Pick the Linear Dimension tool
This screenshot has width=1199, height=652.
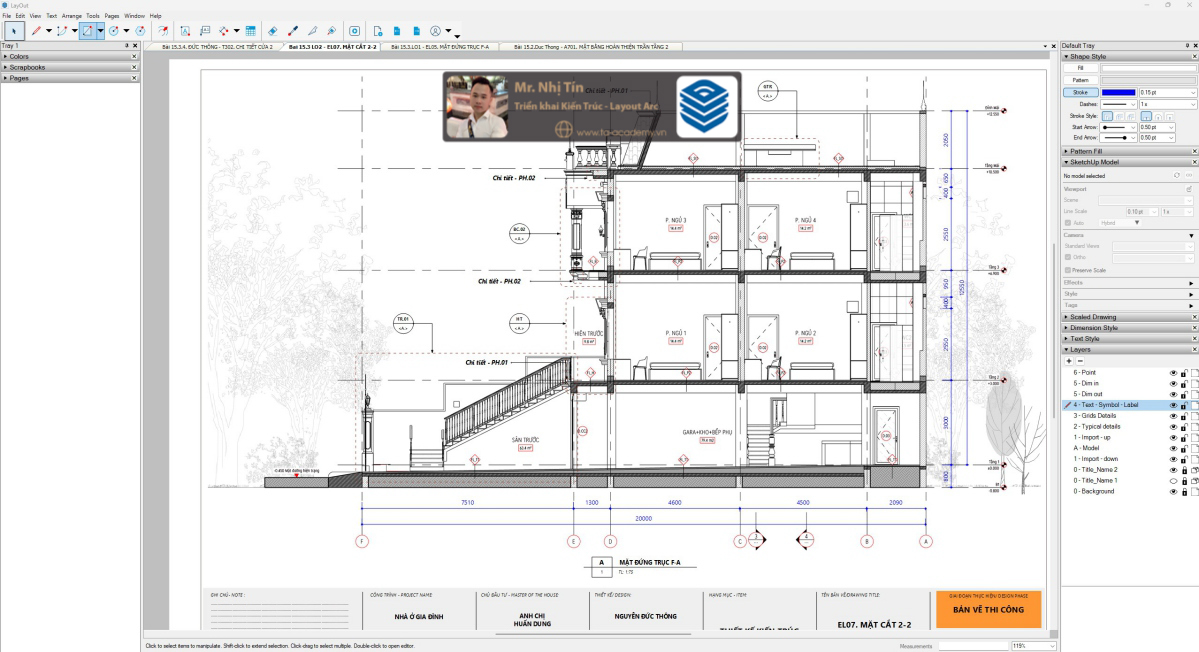tap(224, 31)
